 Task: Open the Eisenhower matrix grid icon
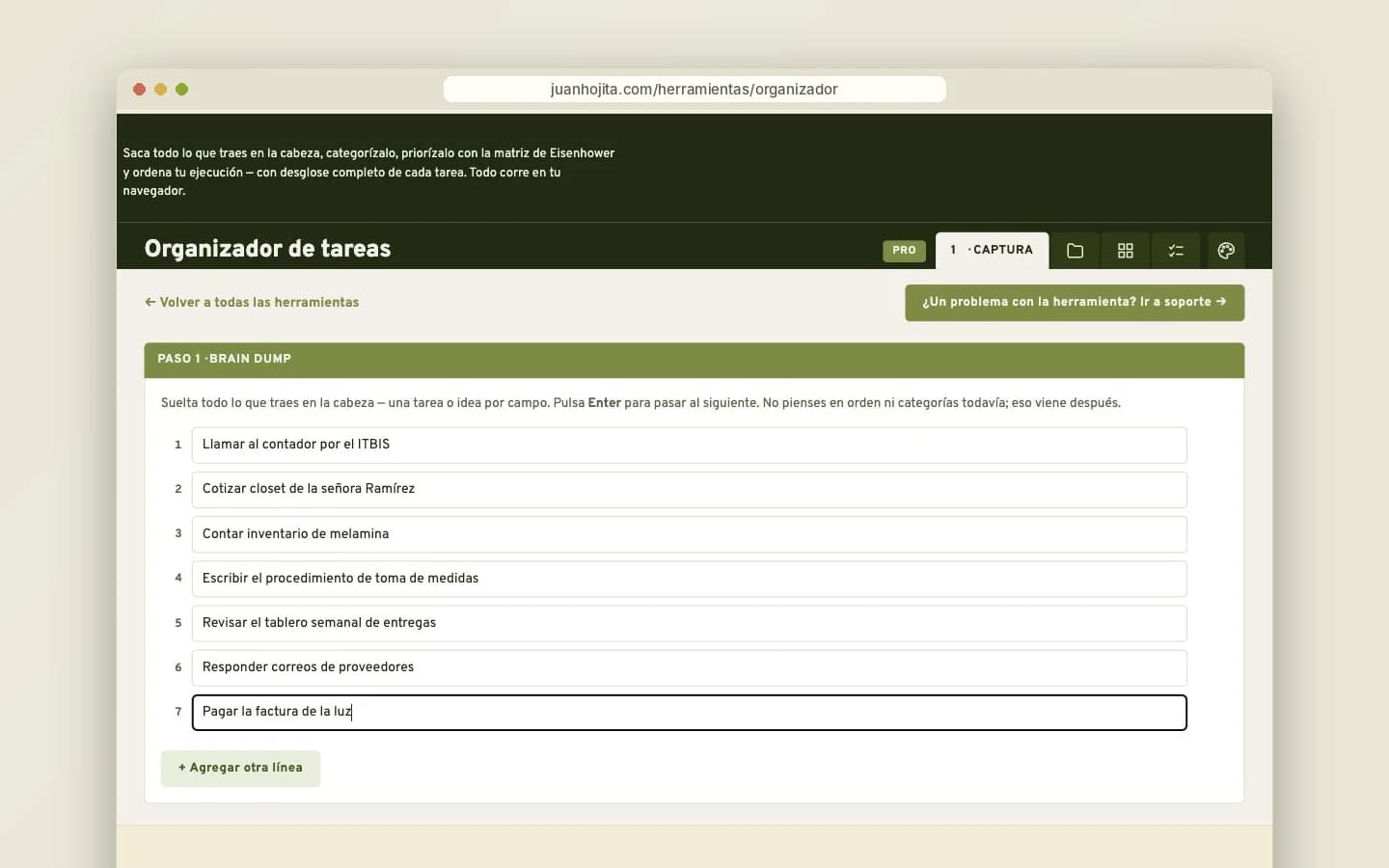[x=1125, y=251]
